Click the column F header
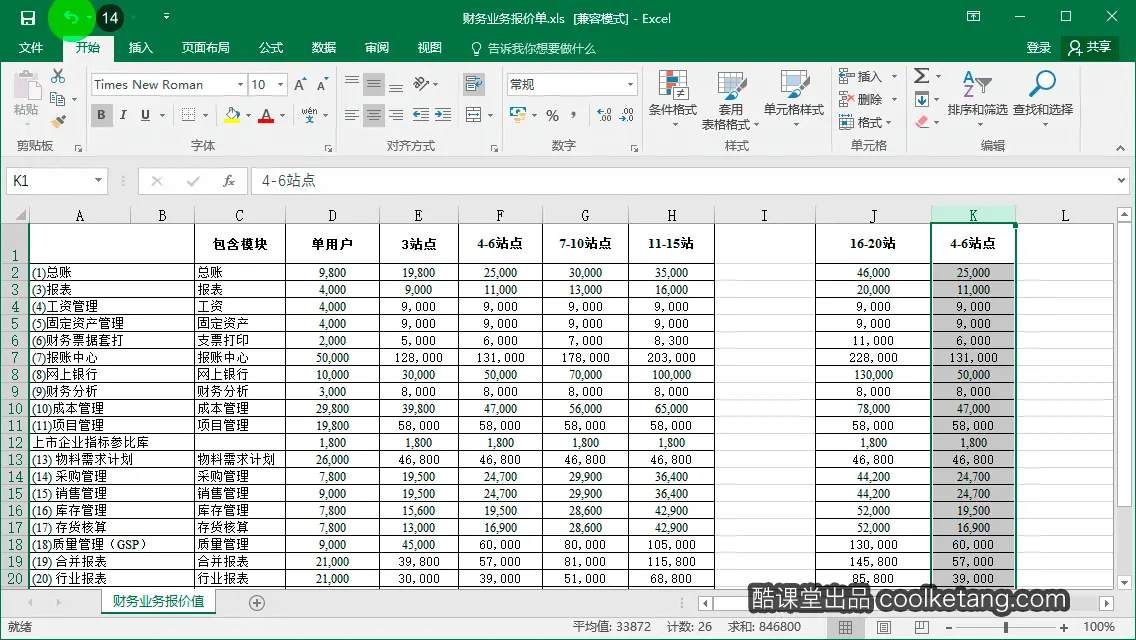1136x640 pixels. pyautogui.click(x=500, y=215)
